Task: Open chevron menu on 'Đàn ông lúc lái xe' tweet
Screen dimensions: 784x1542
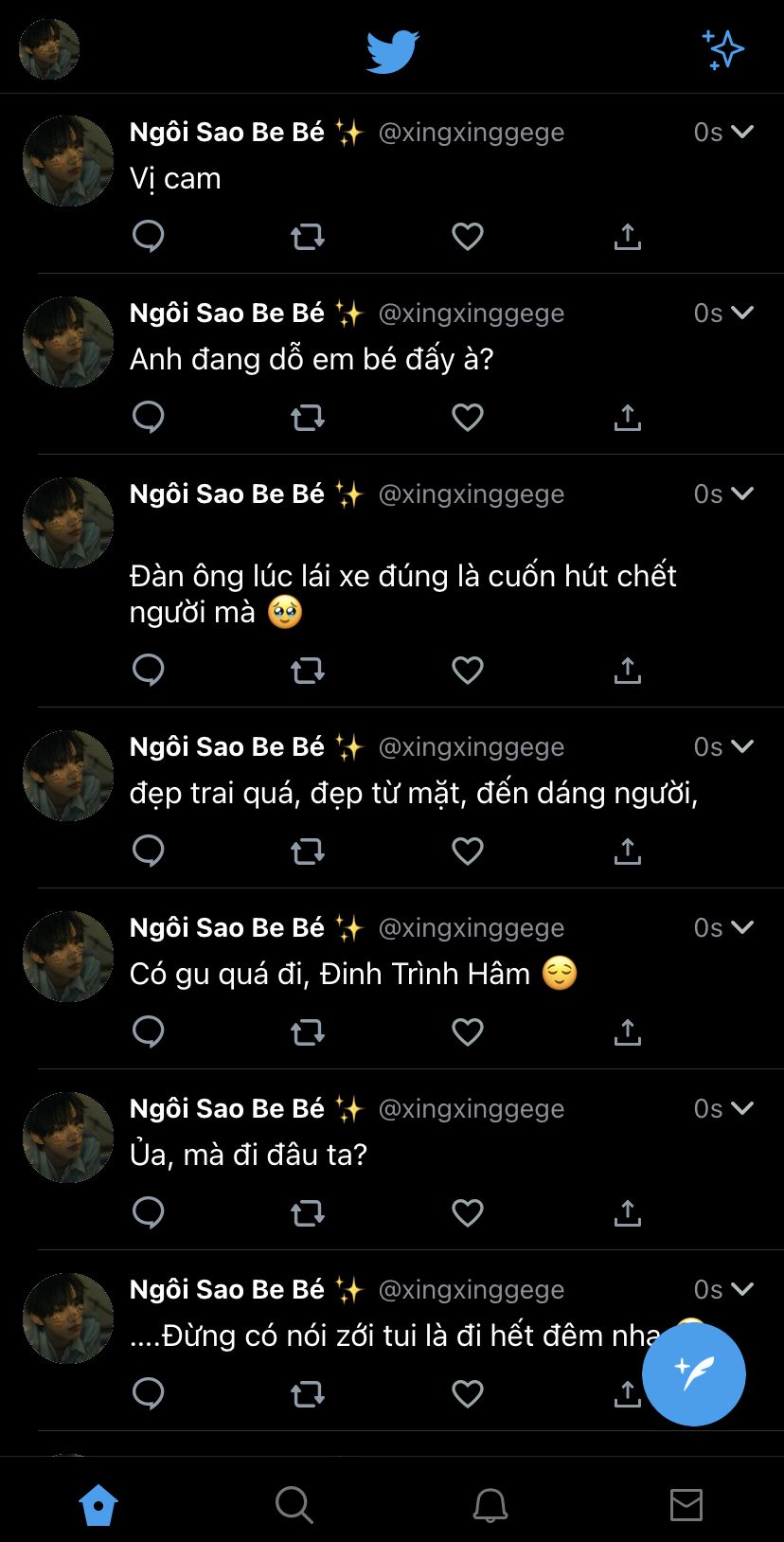Action: (x=742, y=493)
